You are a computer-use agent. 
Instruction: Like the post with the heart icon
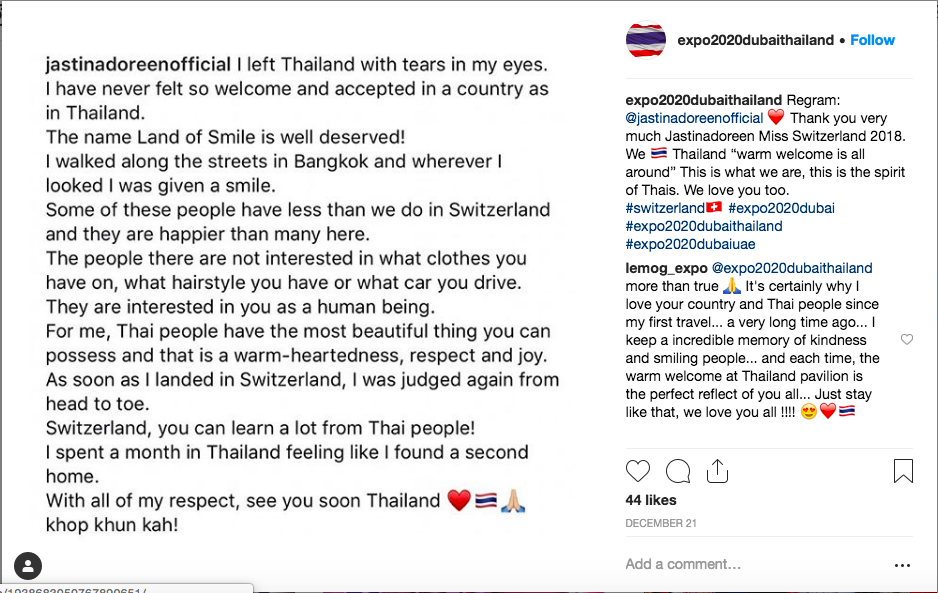click(638, 472)
